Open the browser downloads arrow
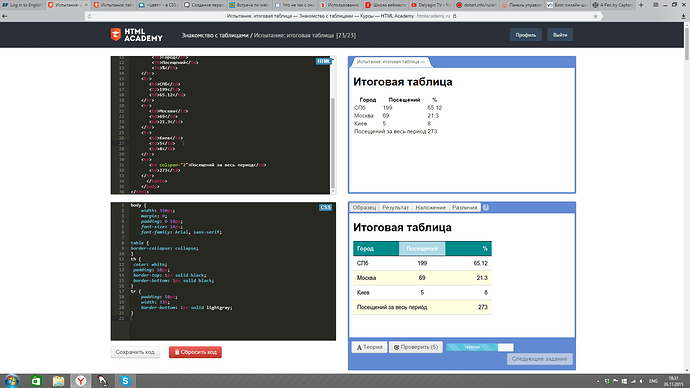Screen dimensions: 690x388 [x=683, y=16]
